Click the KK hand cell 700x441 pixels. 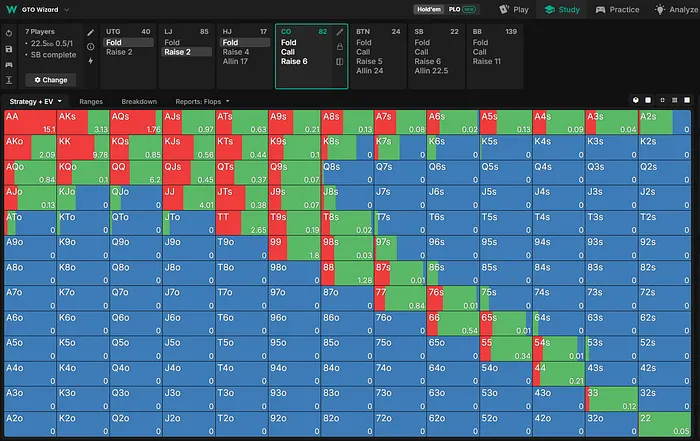[83, 148]
